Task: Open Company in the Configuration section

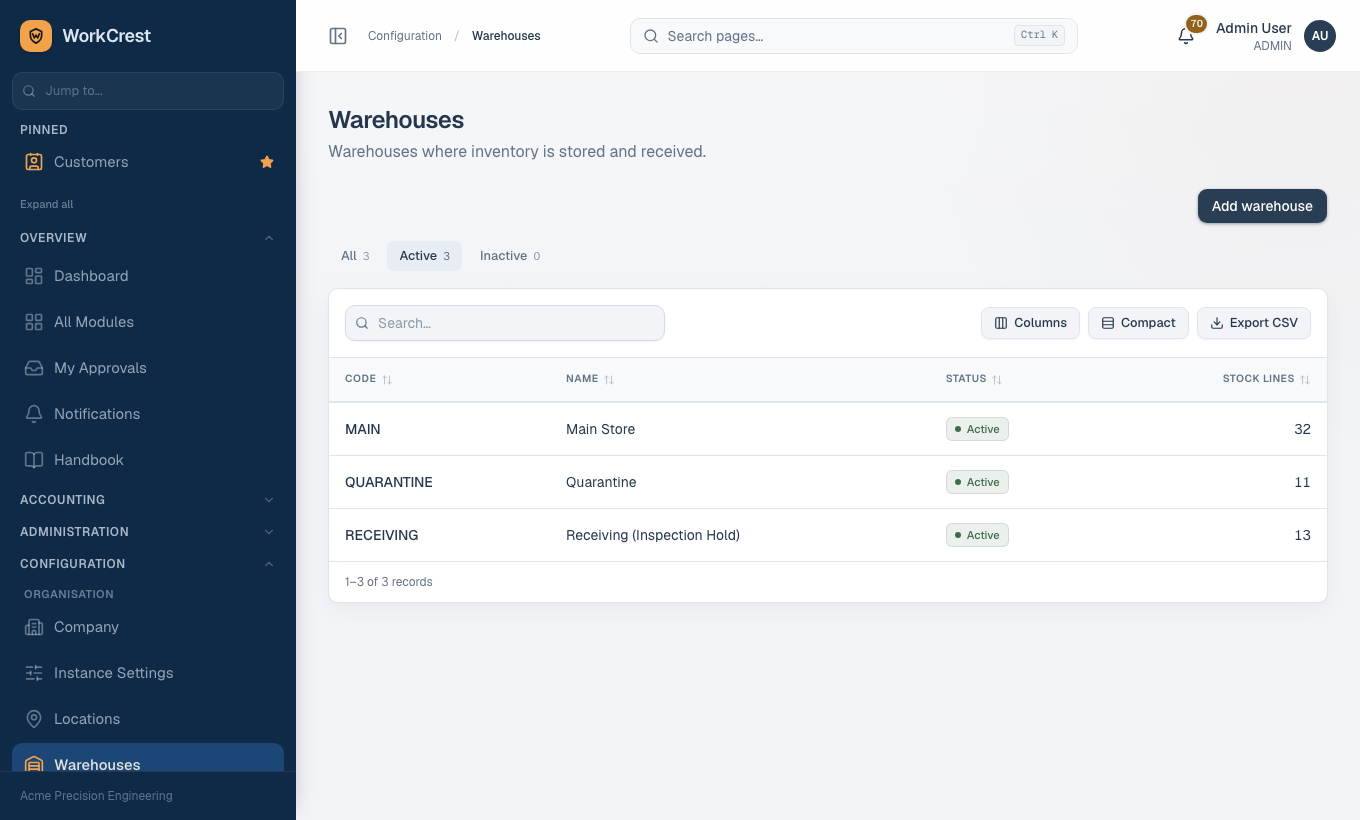Action: pos(148,627)
